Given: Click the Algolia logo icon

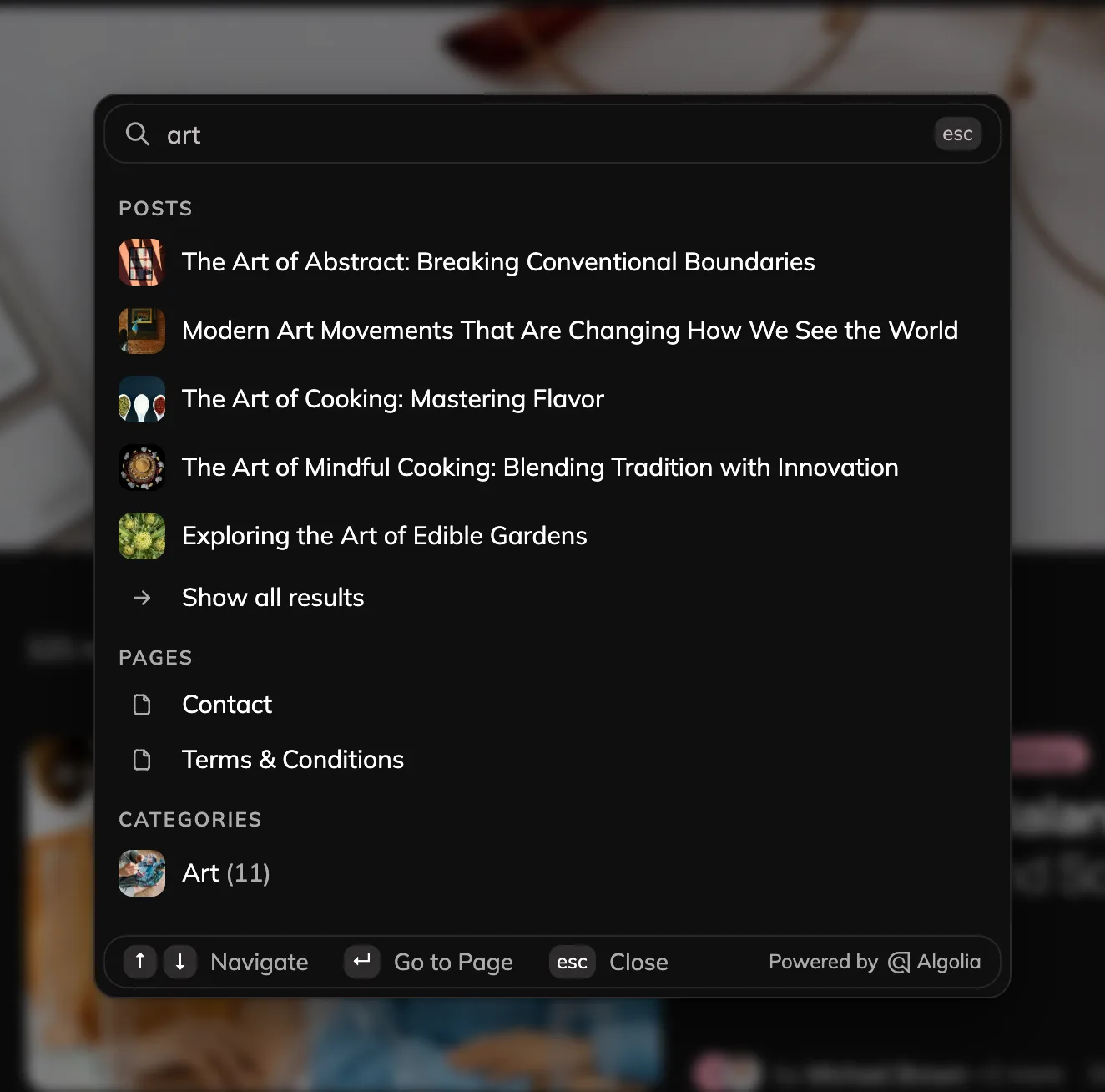Looking at the screenshot, I should click(899, 963).
